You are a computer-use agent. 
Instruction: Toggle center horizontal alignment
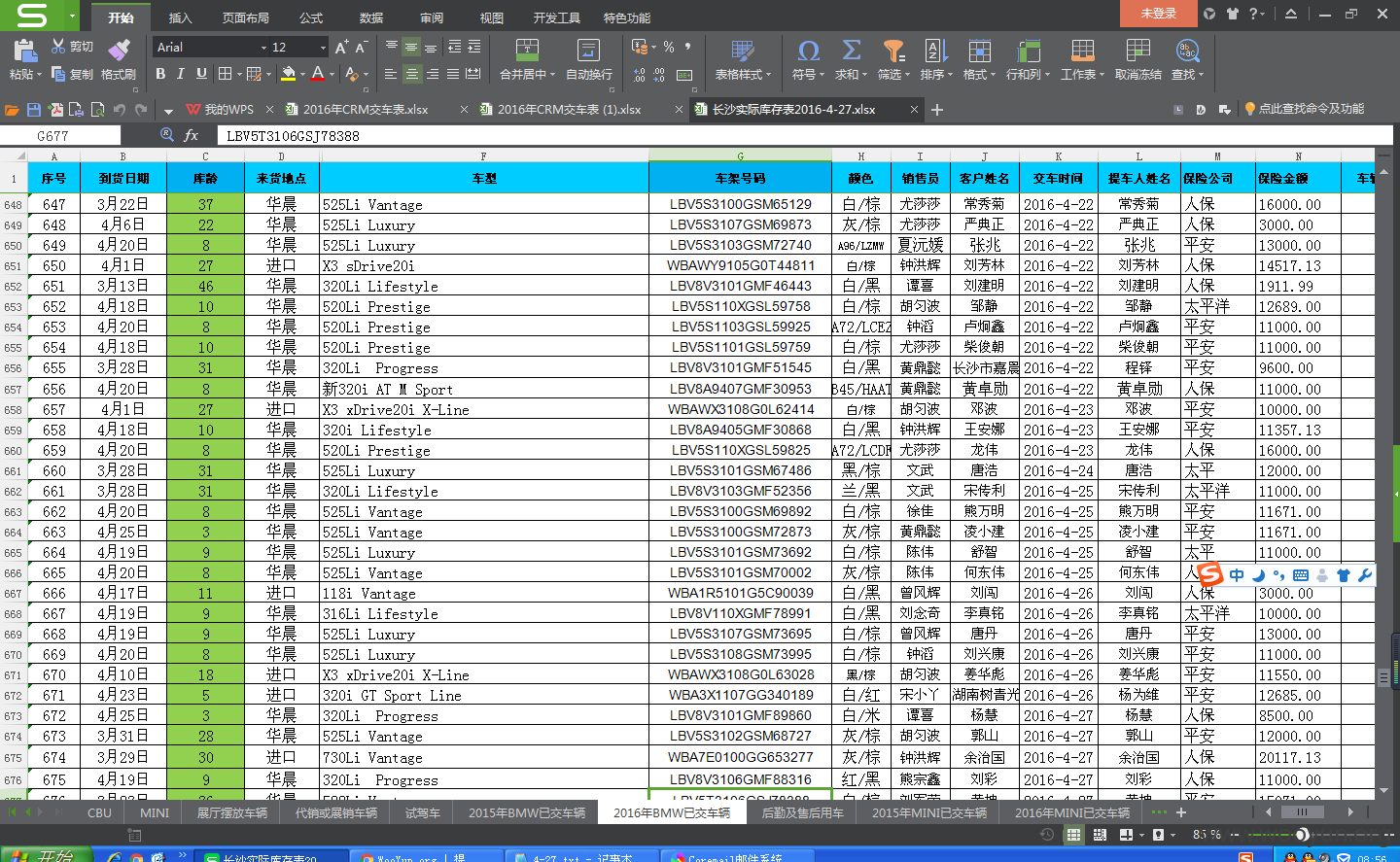click(x=412, y=74)
